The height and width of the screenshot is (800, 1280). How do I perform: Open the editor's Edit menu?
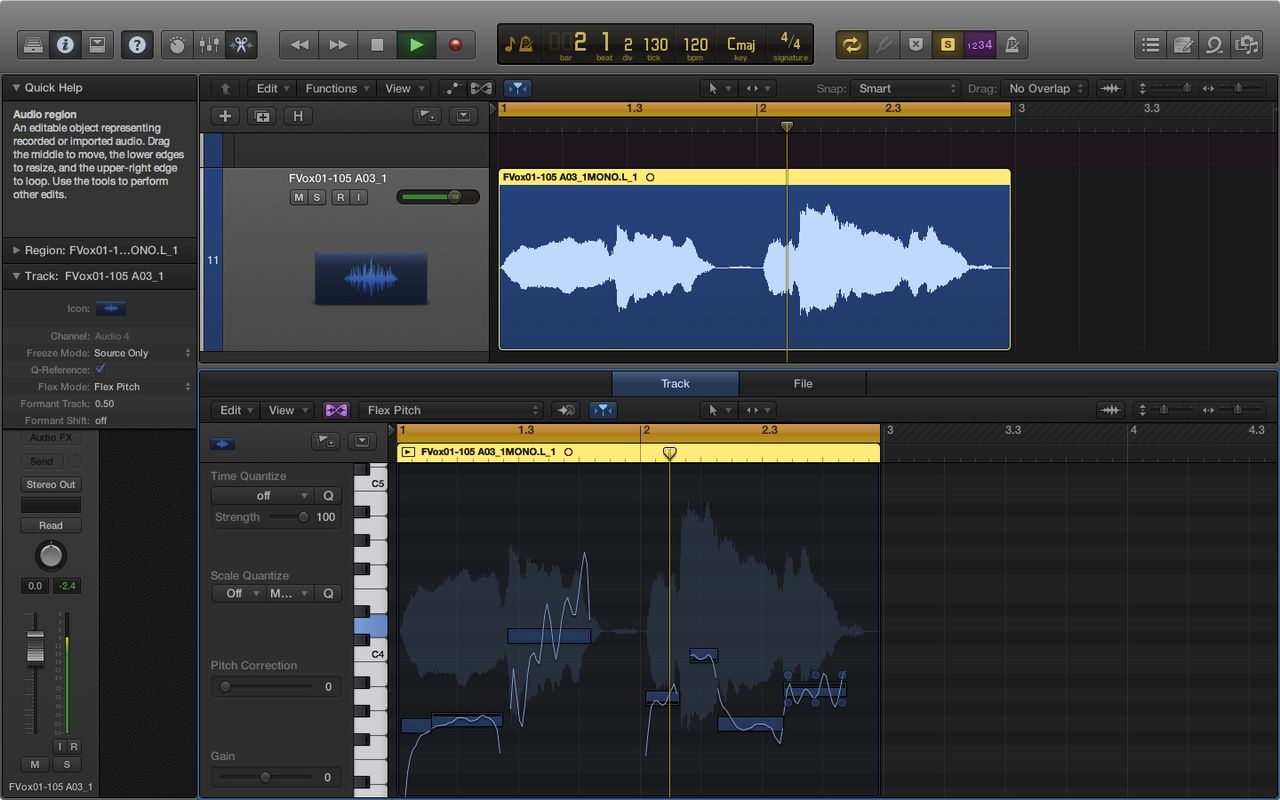(236, 410)
